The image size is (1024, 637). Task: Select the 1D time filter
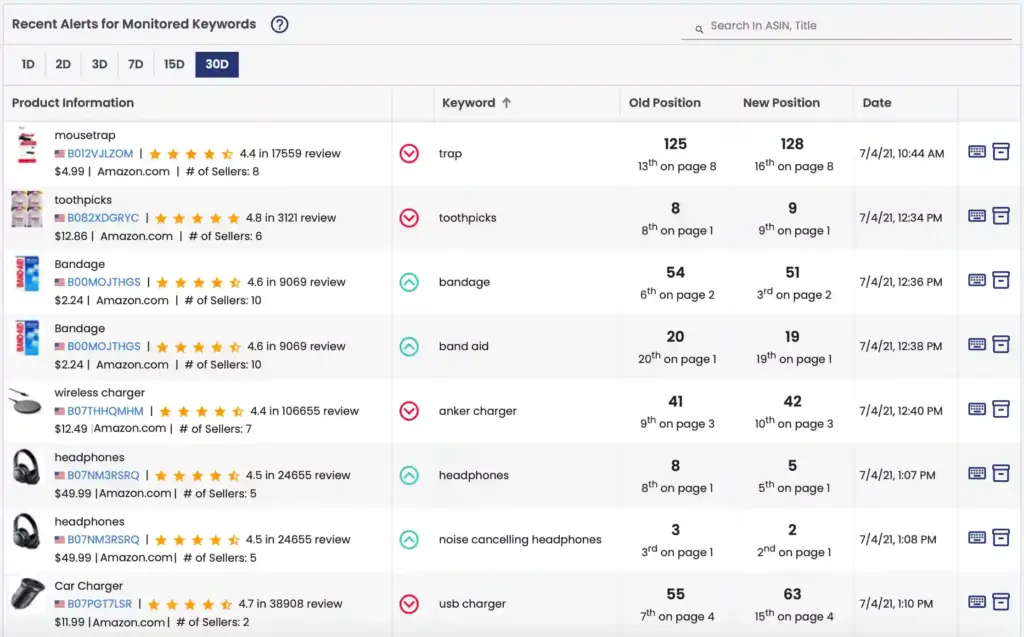click(27, 63)
